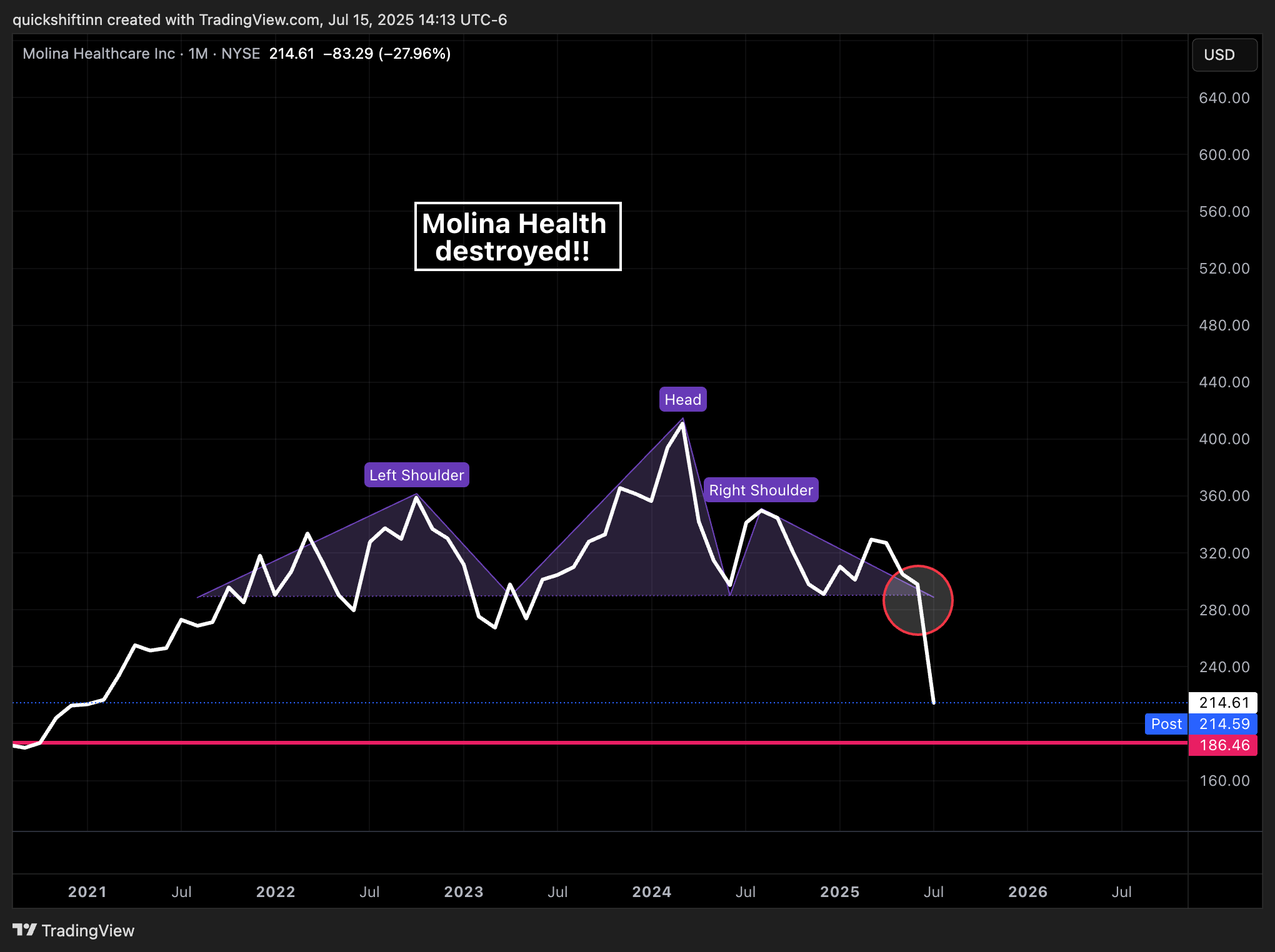Click the TradingView wordmark at bottom
Viewport: 1275px width, 952px height.
[88, 931]
